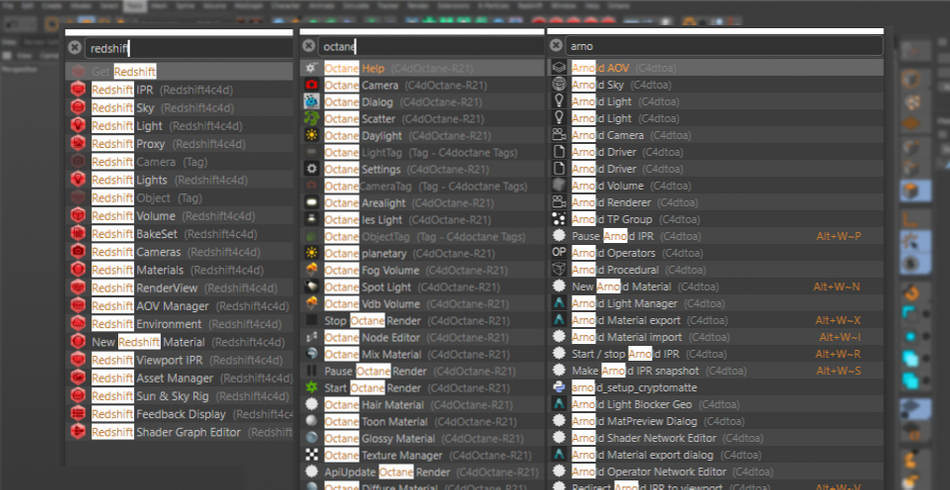This screenshot has width=950, height=490.
Task: Select Stop Octane Render
Action: click(x=422, y=320)
